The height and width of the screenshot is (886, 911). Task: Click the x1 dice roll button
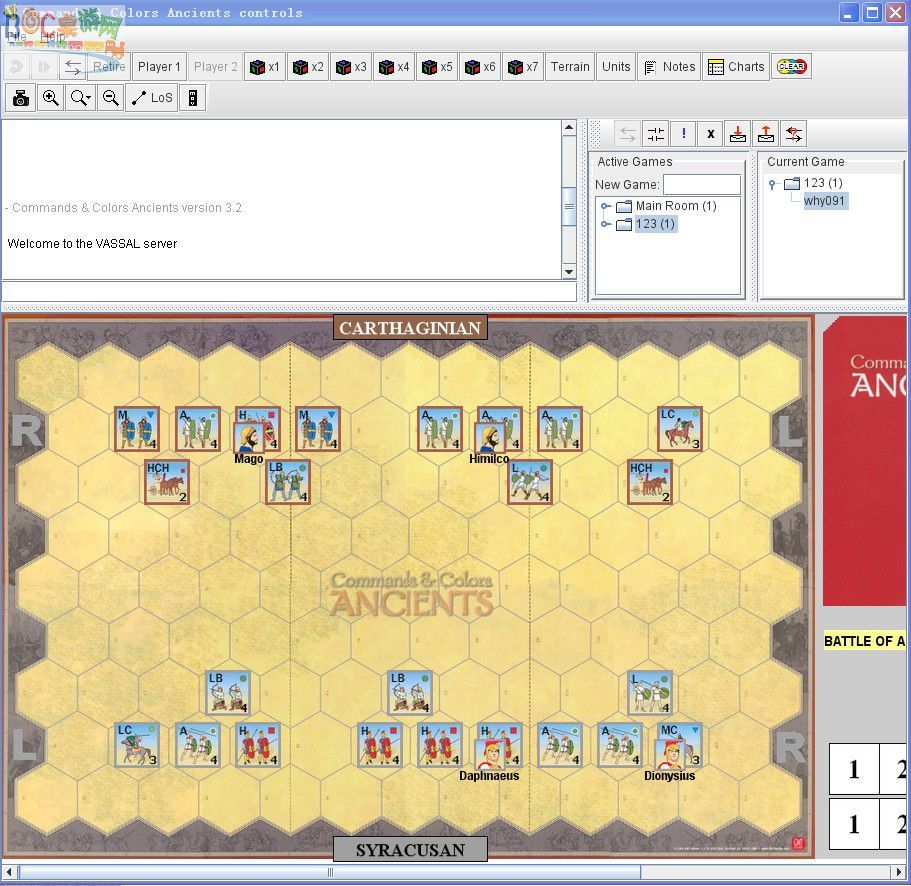click(x=265, y=67)
